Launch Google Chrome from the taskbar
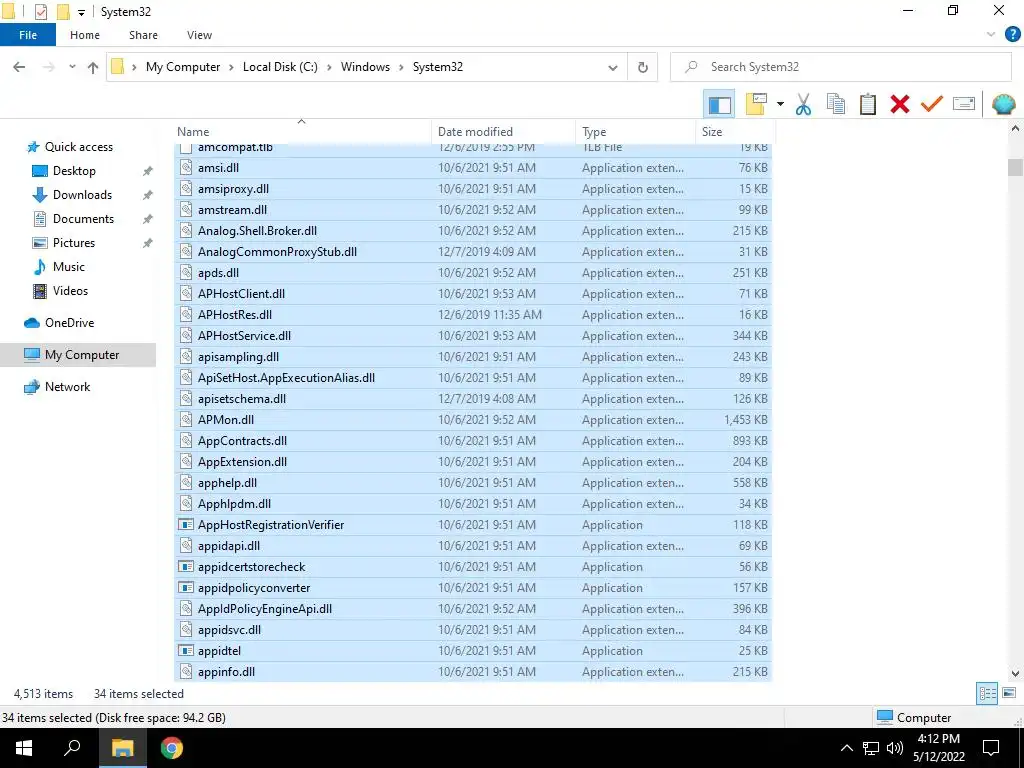The image size is (1024, 768). [x=172, y=748]
